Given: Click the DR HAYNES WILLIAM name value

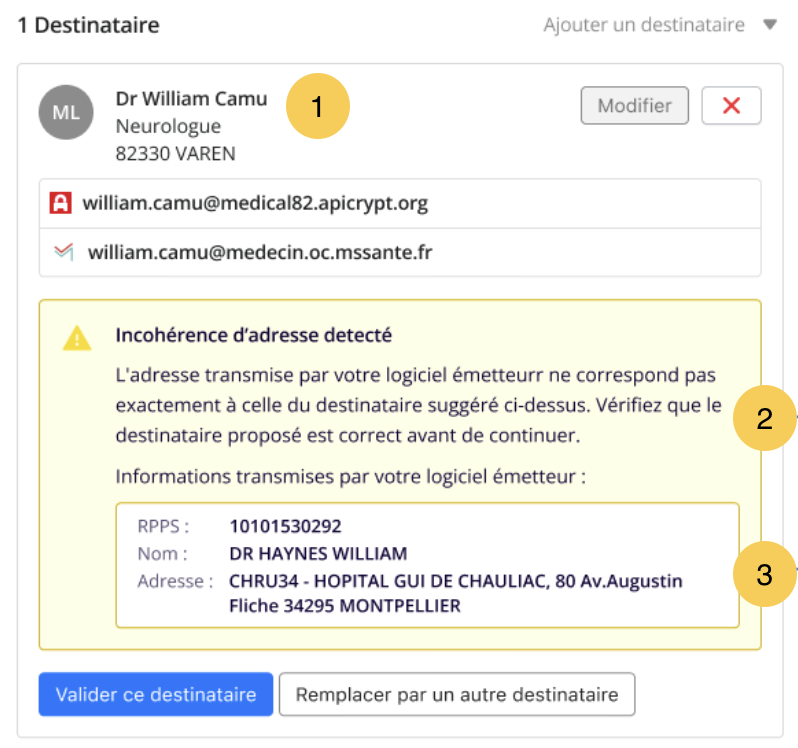Looking at the screenshot, I should click(x=318, y=554).
